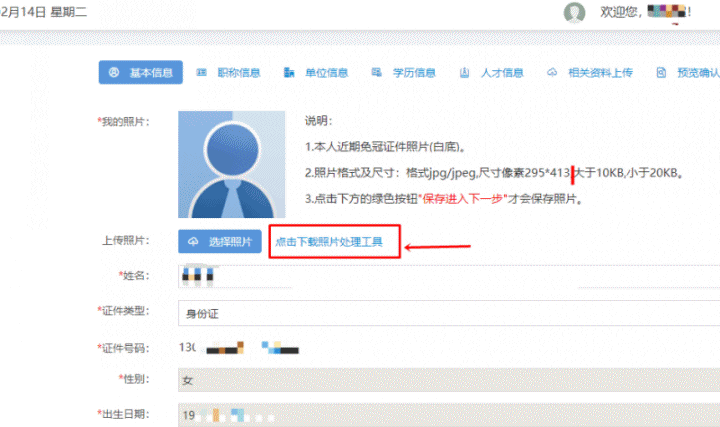720x427 pixels.
Task: Click the cloud icon beside 相关资料上传
Action: coord(551,73)
